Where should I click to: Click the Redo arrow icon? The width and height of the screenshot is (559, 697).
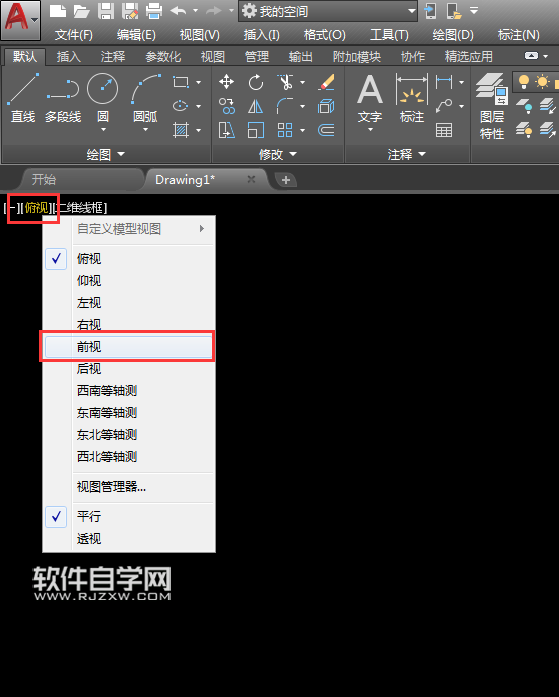click(214, 10)
